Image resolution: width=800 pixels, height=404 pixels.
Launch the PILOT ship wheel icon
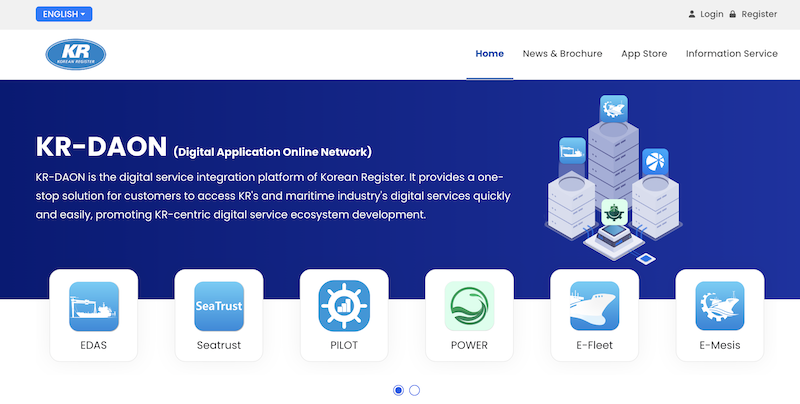[x=344, y=306]
